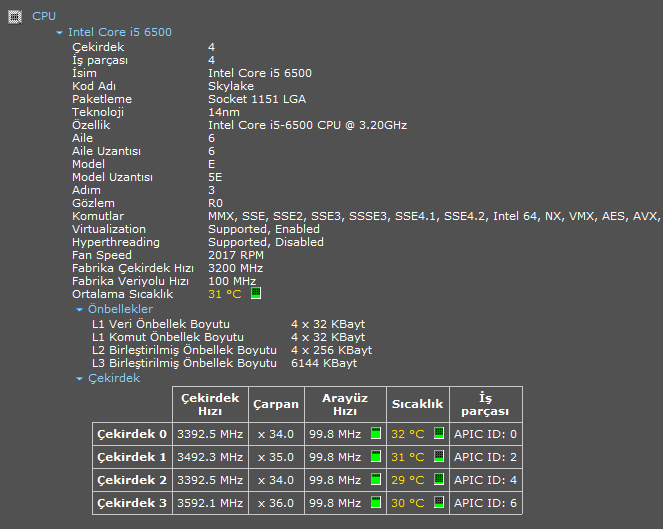This screenshot has height=529, width=663.
Task: Select the Sıcaklık column header
Action: (416, 404)
